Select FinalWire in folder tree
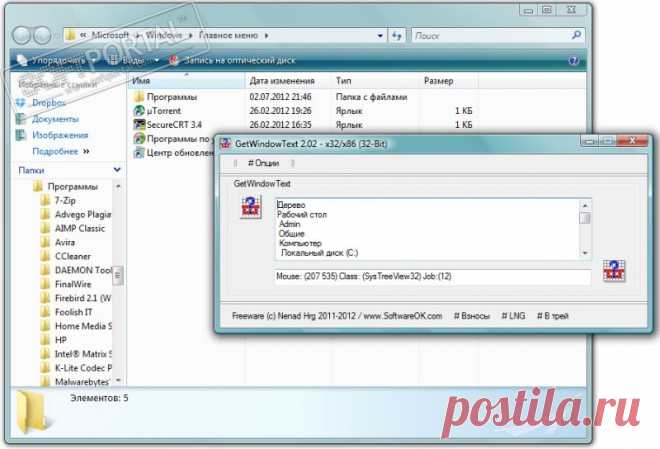The image size is (660, 449). click(x=73, y=284)
